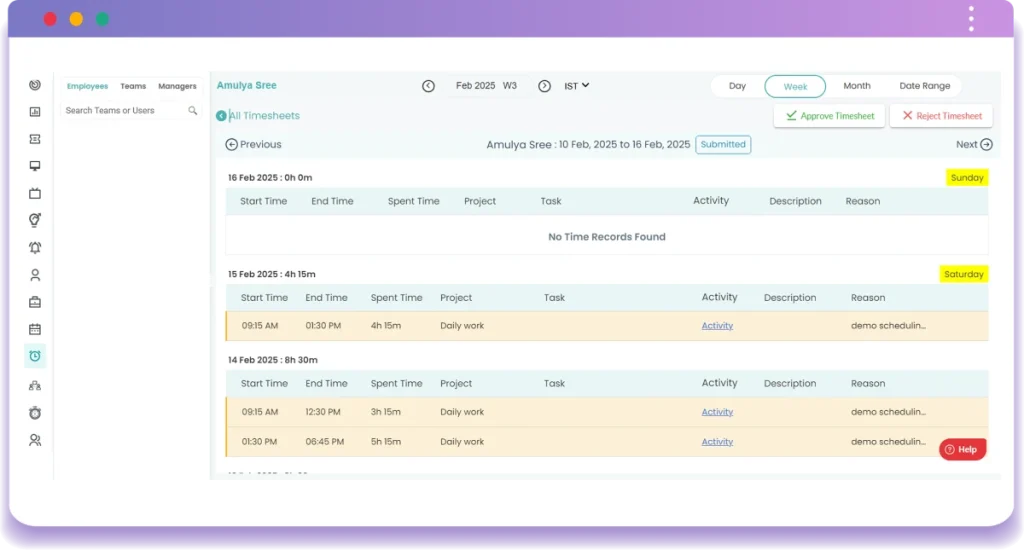The width and height of the screenshot is (1024, 550).
Task: Open Activity link for 15 Feb 09:15 AM row
Action: 717,325
